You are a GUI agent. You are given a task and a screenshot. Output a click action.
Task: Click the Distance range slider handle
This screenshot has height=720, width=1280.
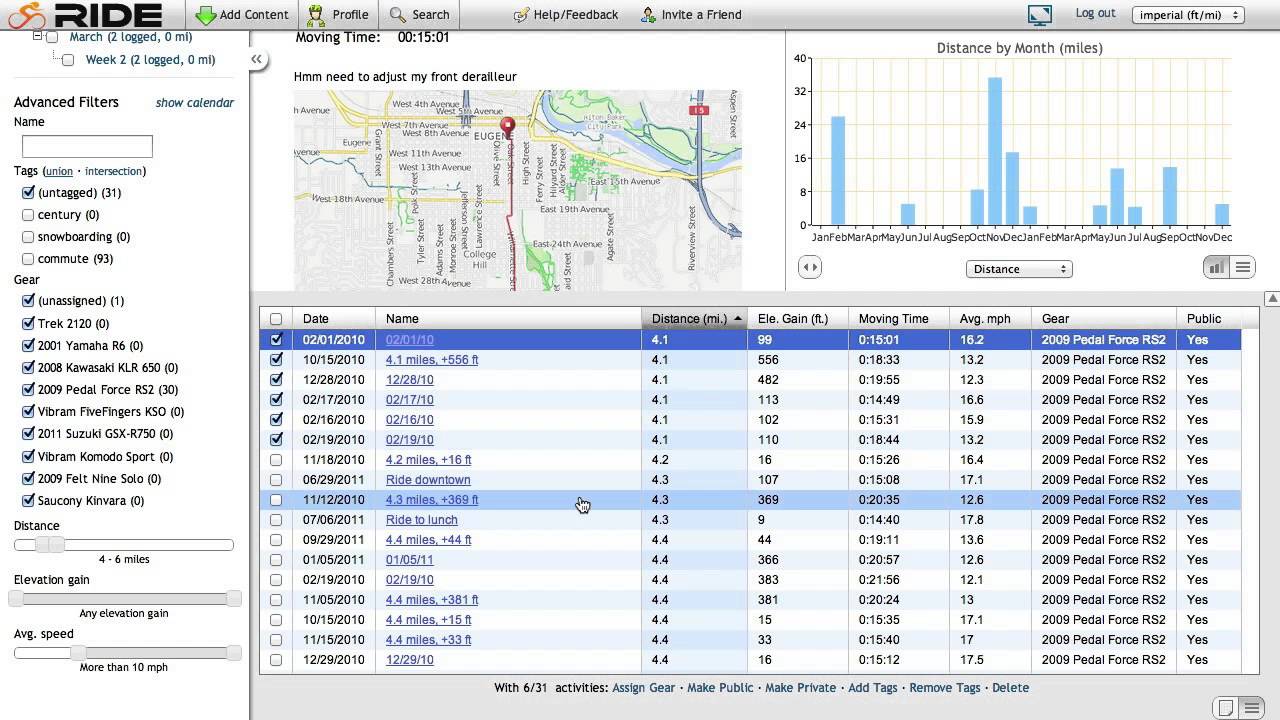click(49, 544)
